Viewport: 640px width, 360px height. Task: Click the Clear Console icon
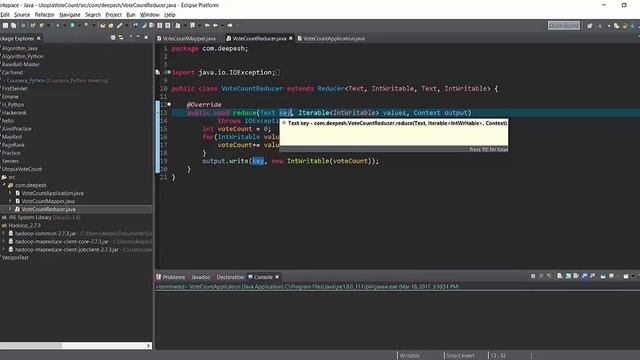click(560, 276)
